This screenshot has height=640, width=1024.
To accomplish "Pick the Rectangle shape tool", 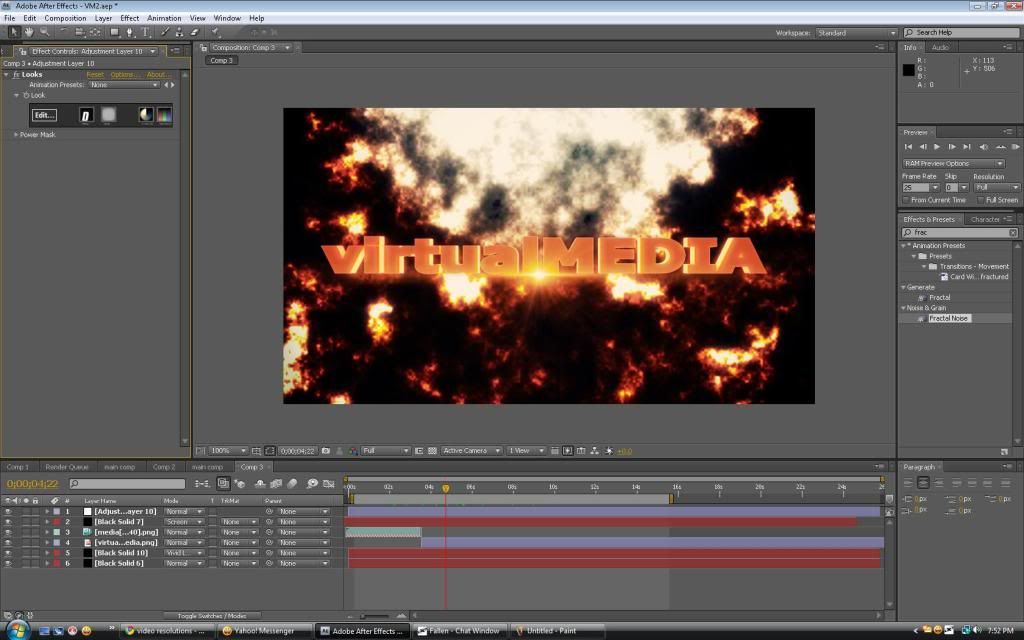I will (x=114, y=32).
